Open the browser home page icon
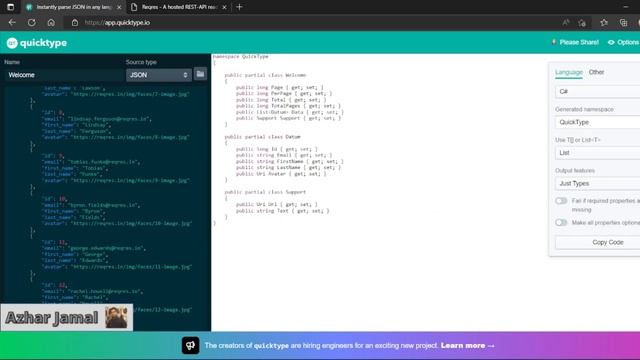This screenshot has height=360, width=640. [x=51, y=22]
